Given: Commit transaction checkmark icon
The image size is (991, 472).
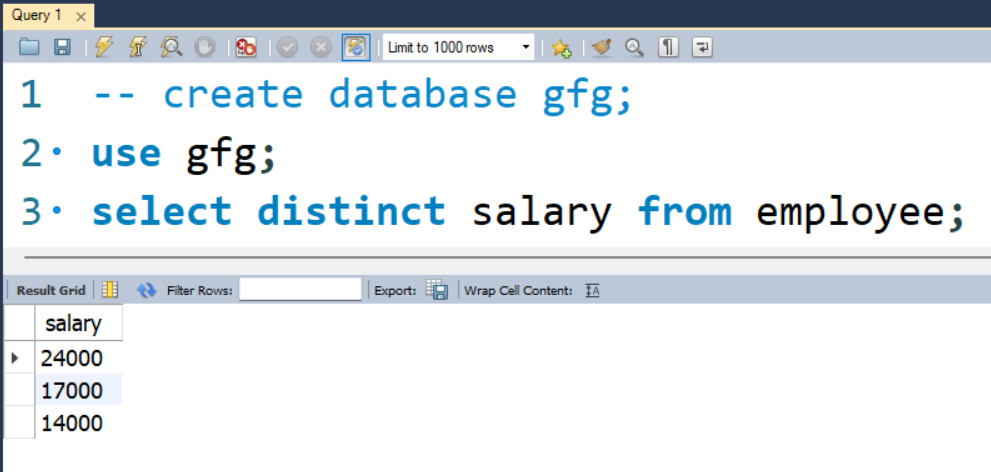Looking at the screenshot, I should click(288, 47).
